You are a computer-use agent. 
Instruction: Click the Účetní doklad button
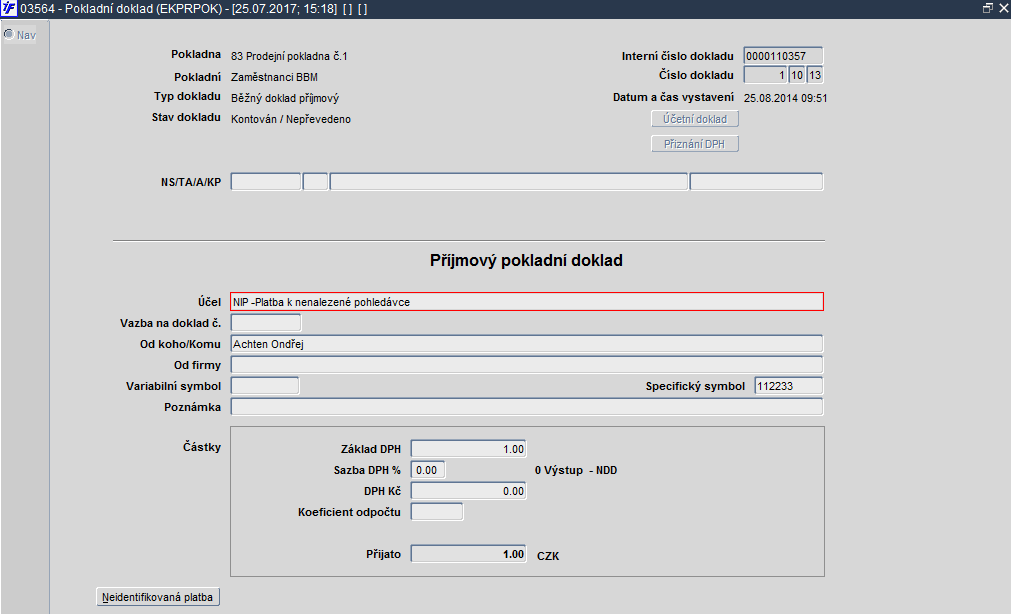coord(695,119)
